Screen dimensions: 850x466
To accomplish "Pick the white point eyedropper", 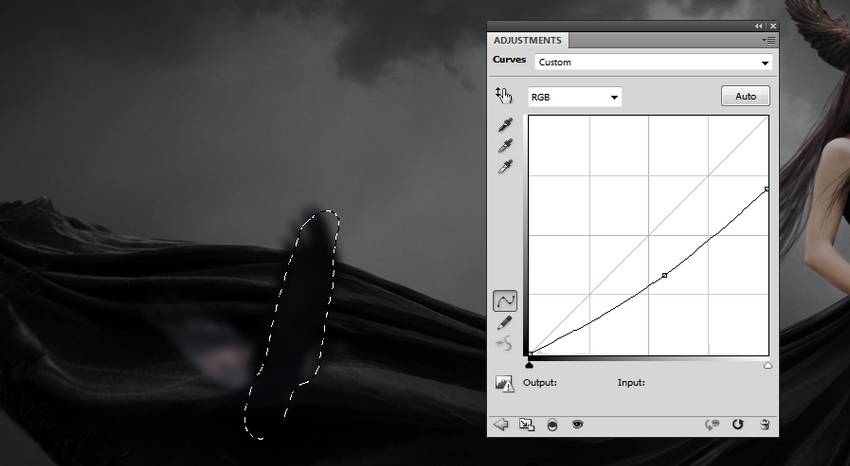I will coord(505,167).
